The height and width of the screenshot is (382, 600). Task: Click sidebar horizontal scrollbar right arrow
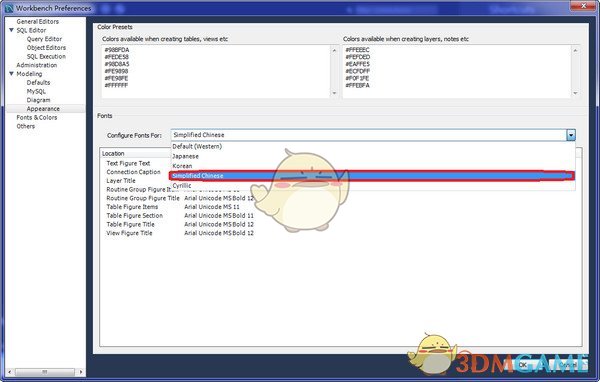click(81, 372)
